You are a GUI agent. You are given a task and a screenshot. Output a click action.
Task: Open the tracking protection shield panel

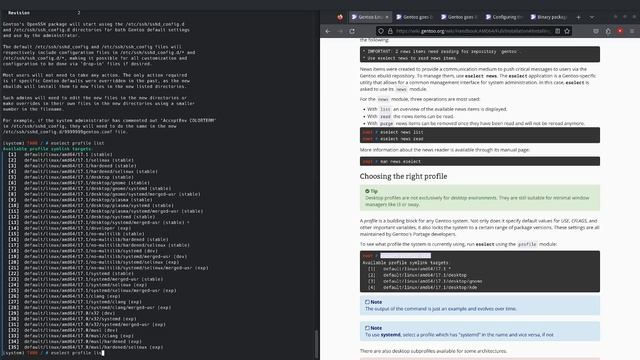pyautogui.click(x=381, y=31)
